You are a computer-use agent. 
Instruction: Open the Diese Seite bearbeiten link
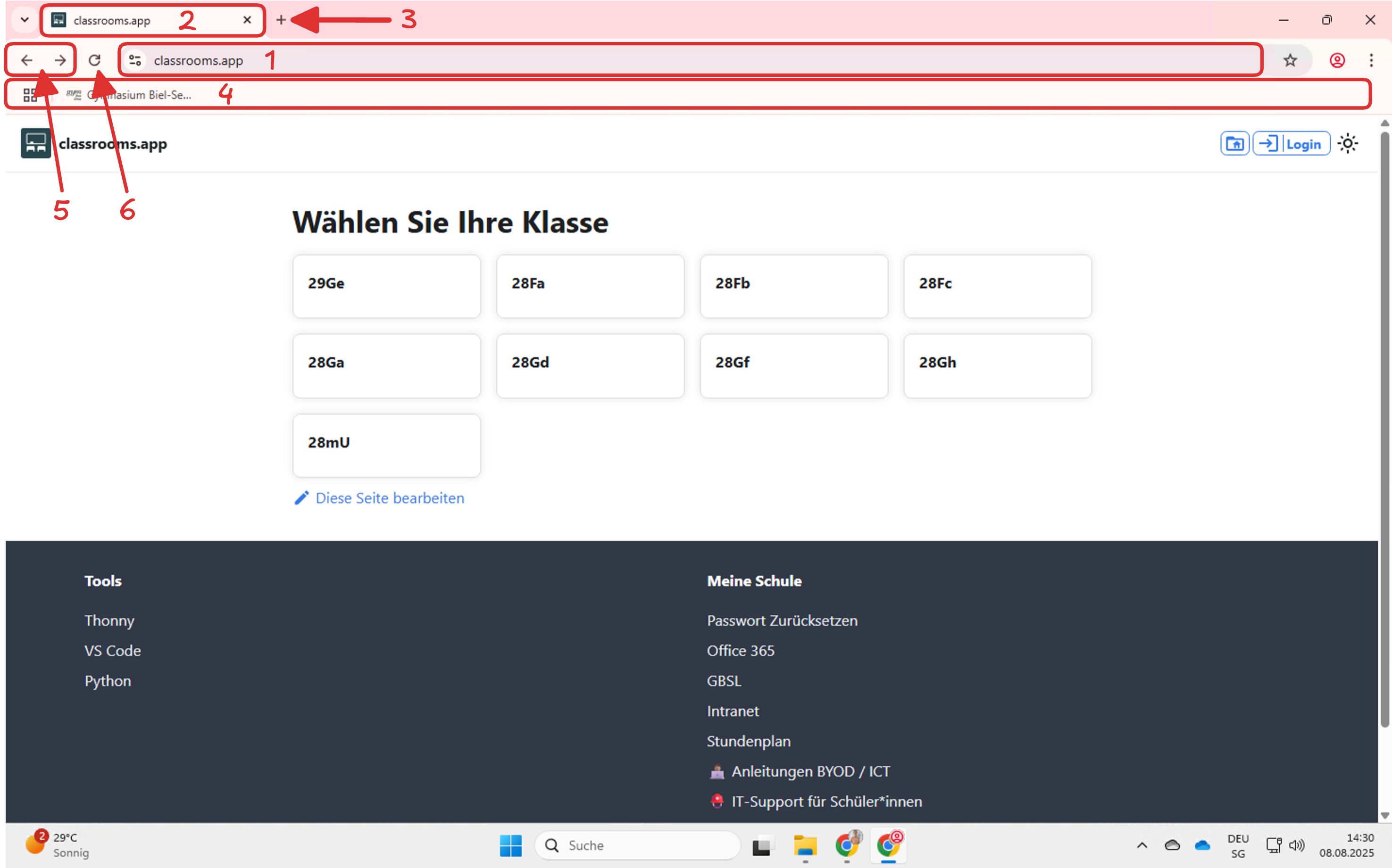tap(389, 498)
